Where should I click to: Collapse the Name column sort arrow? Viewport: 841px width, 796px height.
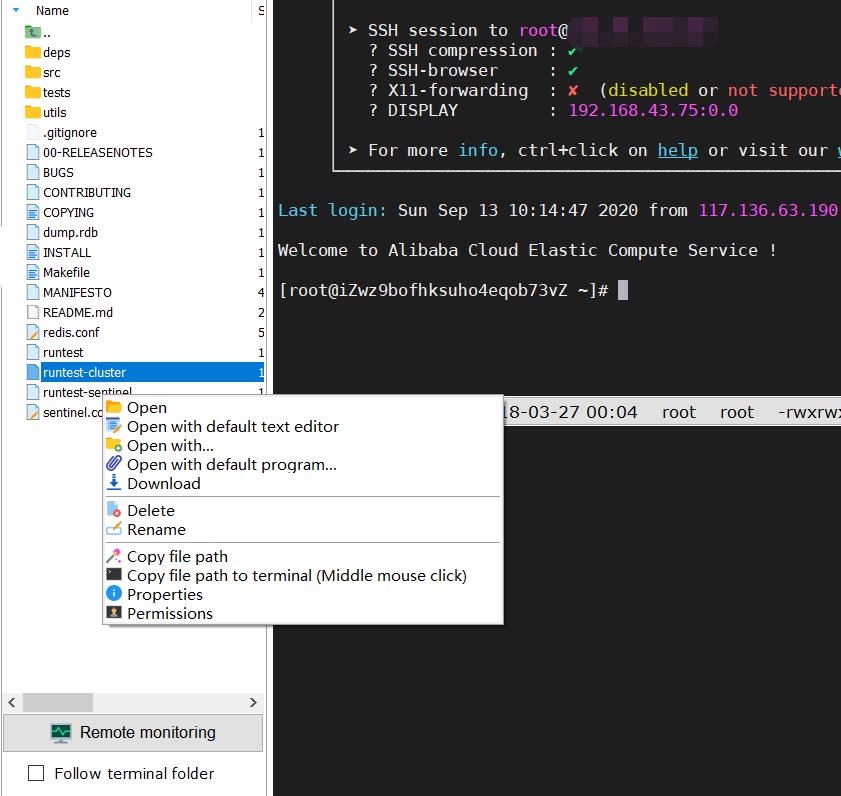tap(16, 10)
